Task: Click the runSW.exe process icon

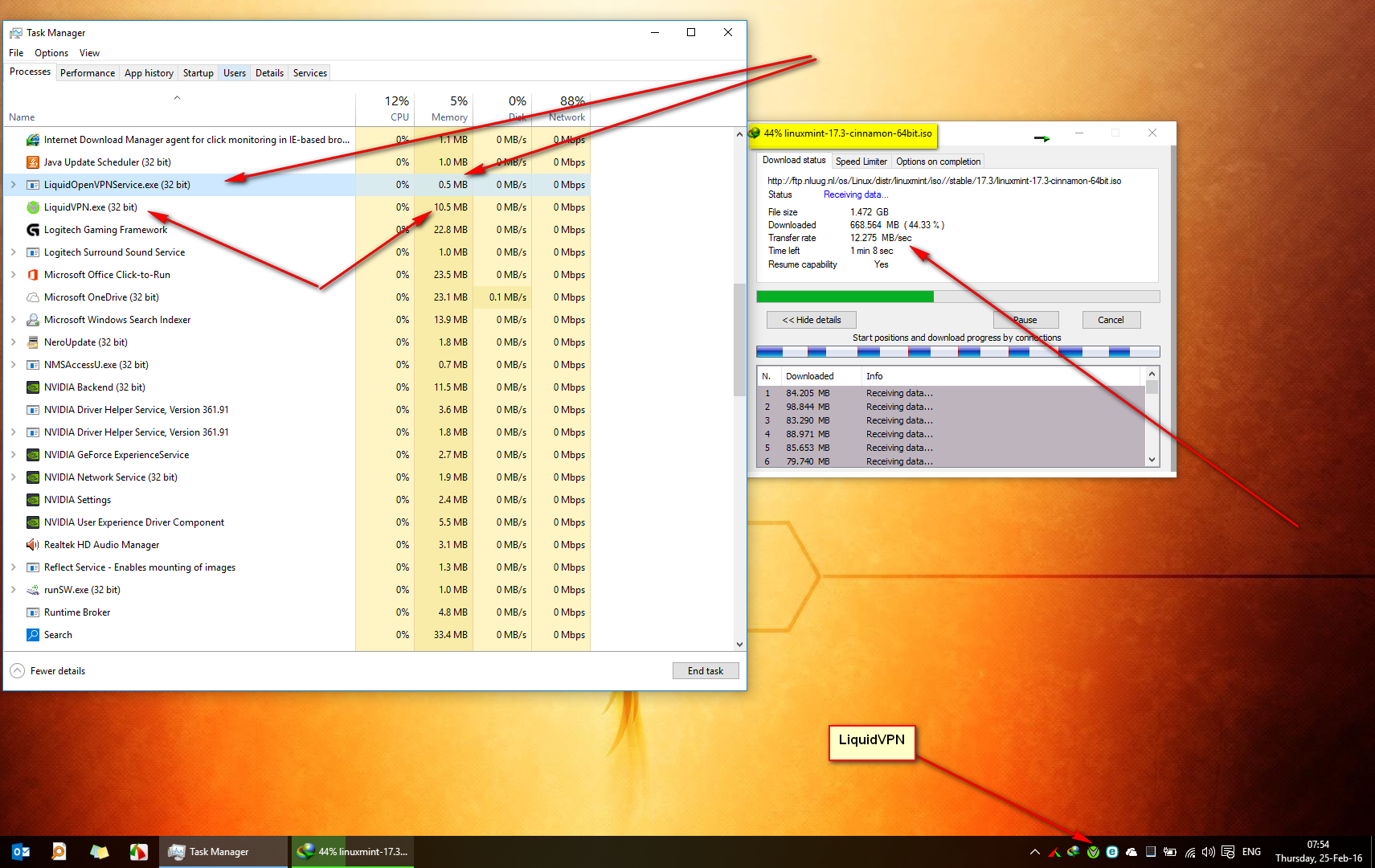Action: 33,590
